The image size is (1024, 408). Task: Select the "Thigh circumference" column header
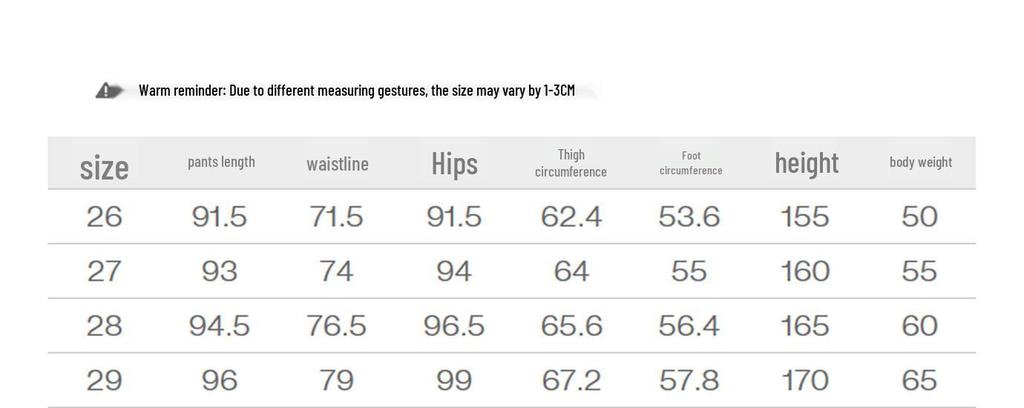[571, 163]
